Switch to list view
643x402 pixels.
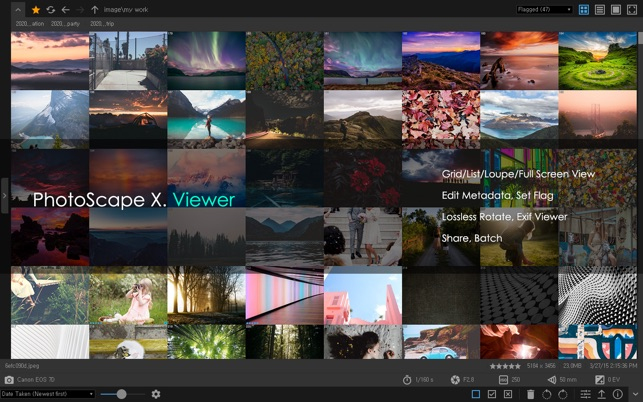tap(599, 9)
